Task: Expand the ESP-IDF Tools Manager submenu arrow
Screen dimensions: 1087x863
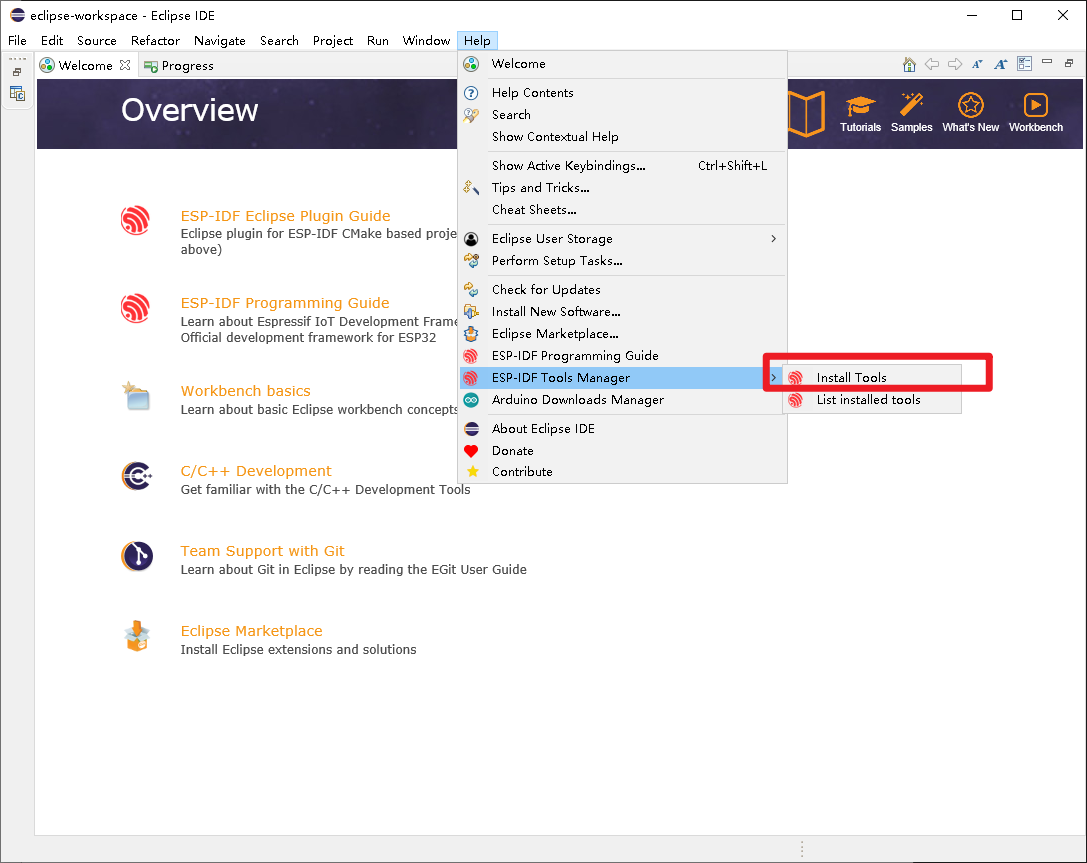Action: point(773,378)
